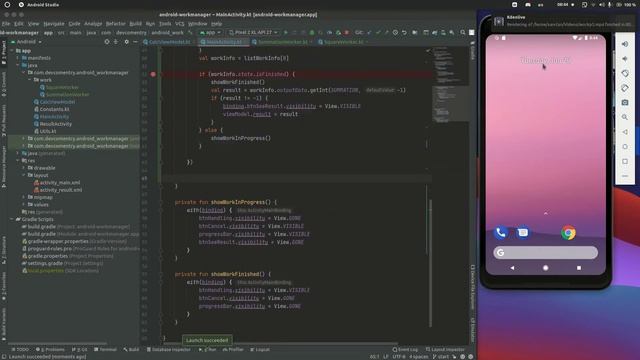The image size is (640, 360).
Task: Open the Profiler tool window
Action: [x=233, y=349]
